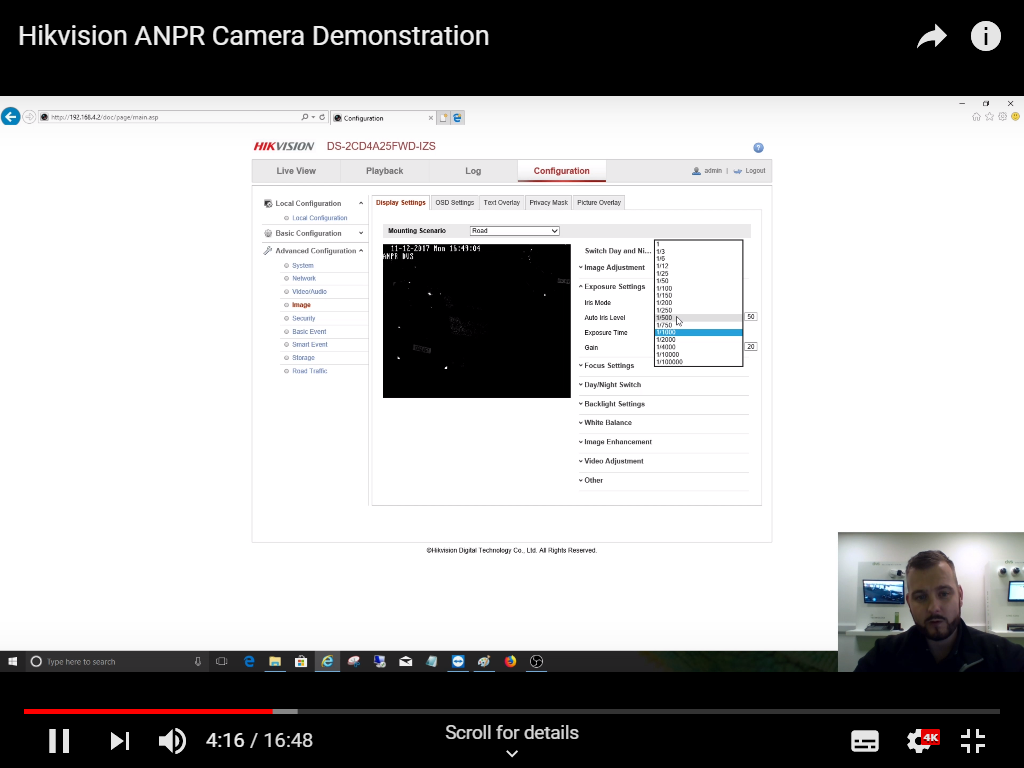Viewport: 1024px width, 768px height.
Task: Click the share arrow icon
Action: click(931, 37)
